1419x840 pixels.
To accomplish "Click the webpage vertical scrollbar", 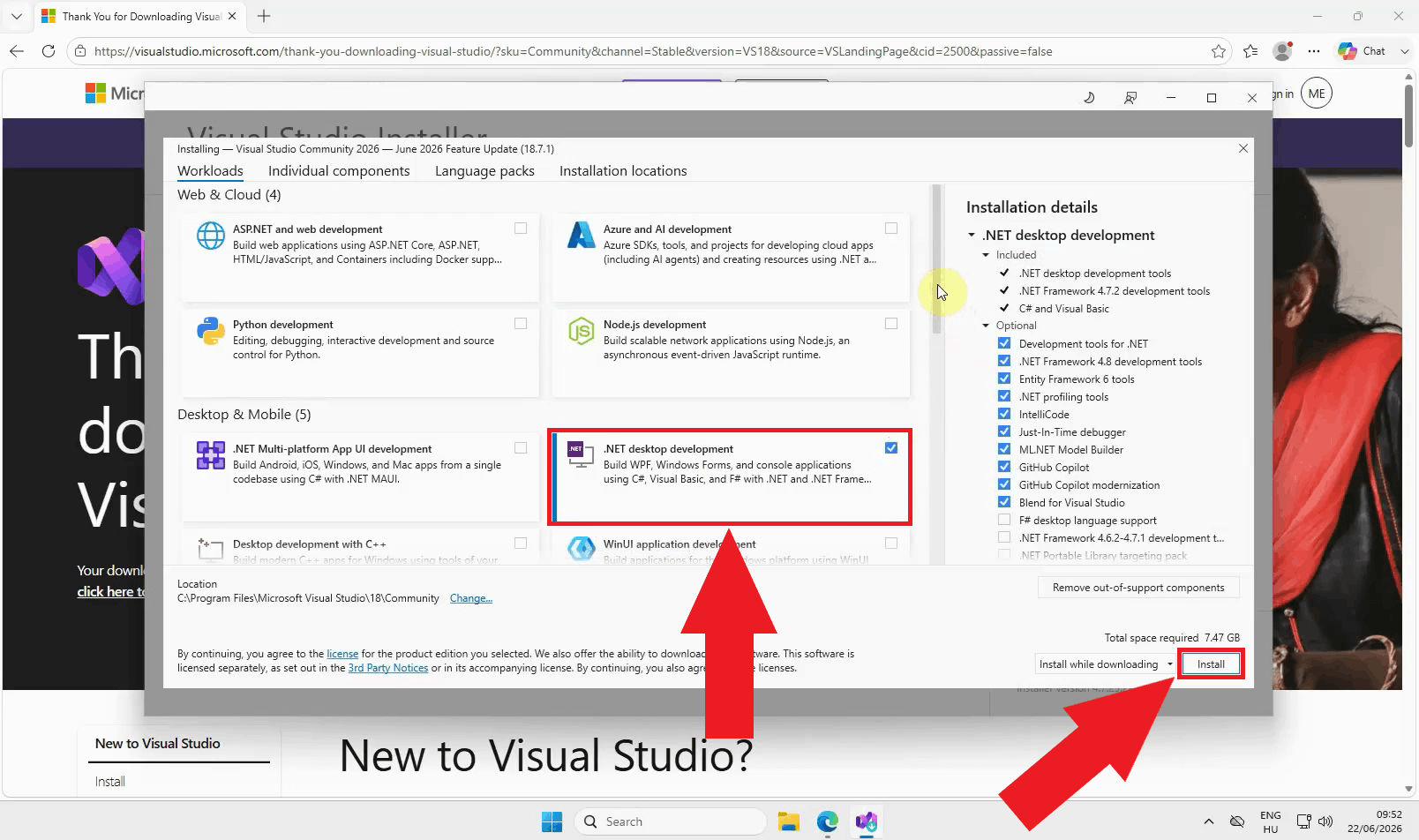I will (1408, 115).
